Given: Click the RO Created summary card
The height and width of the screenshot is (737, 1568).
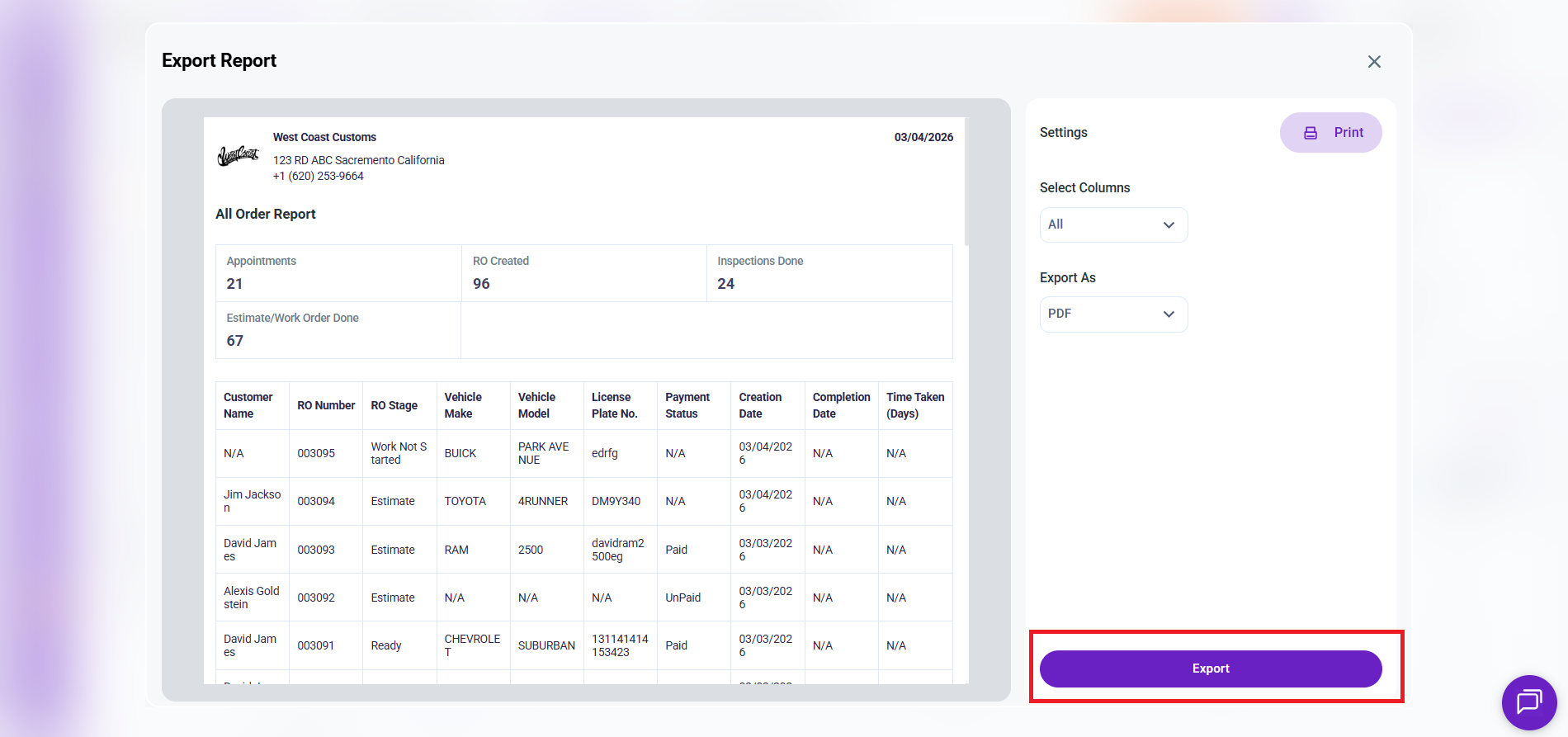Looking at the screenshot, I should 583,273.
